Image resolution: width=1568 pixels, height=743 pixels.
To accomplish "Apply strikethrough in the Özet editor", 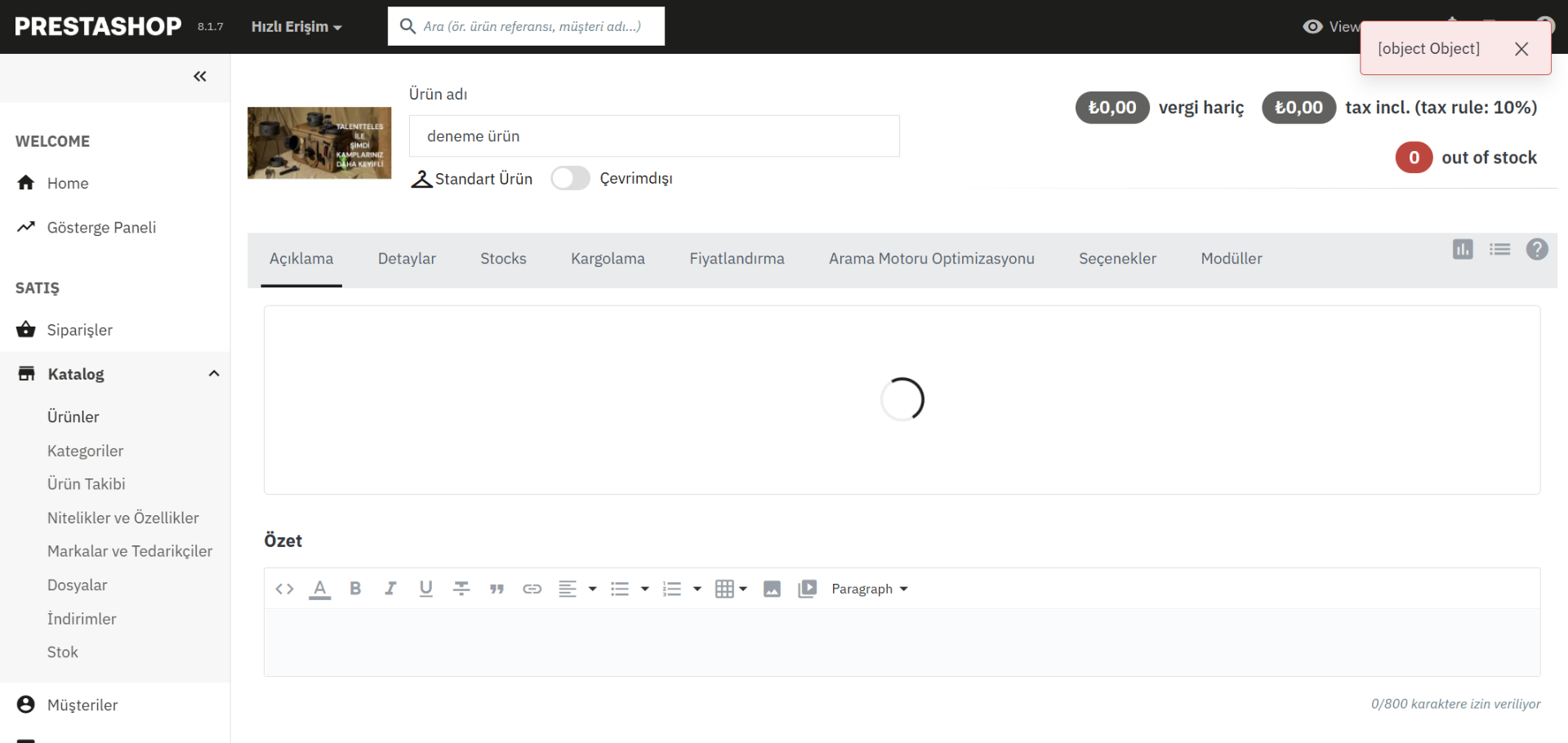I will (x=461, y=589).
